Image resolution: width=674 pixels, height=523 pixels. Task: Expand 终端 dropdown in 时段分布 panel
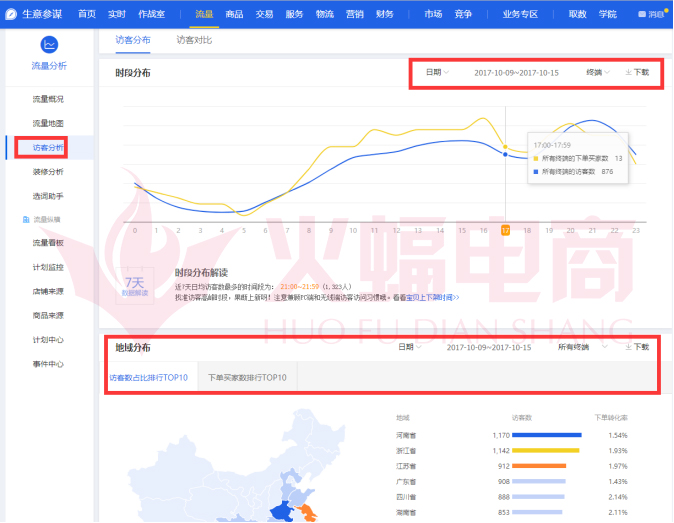[598, 72]
